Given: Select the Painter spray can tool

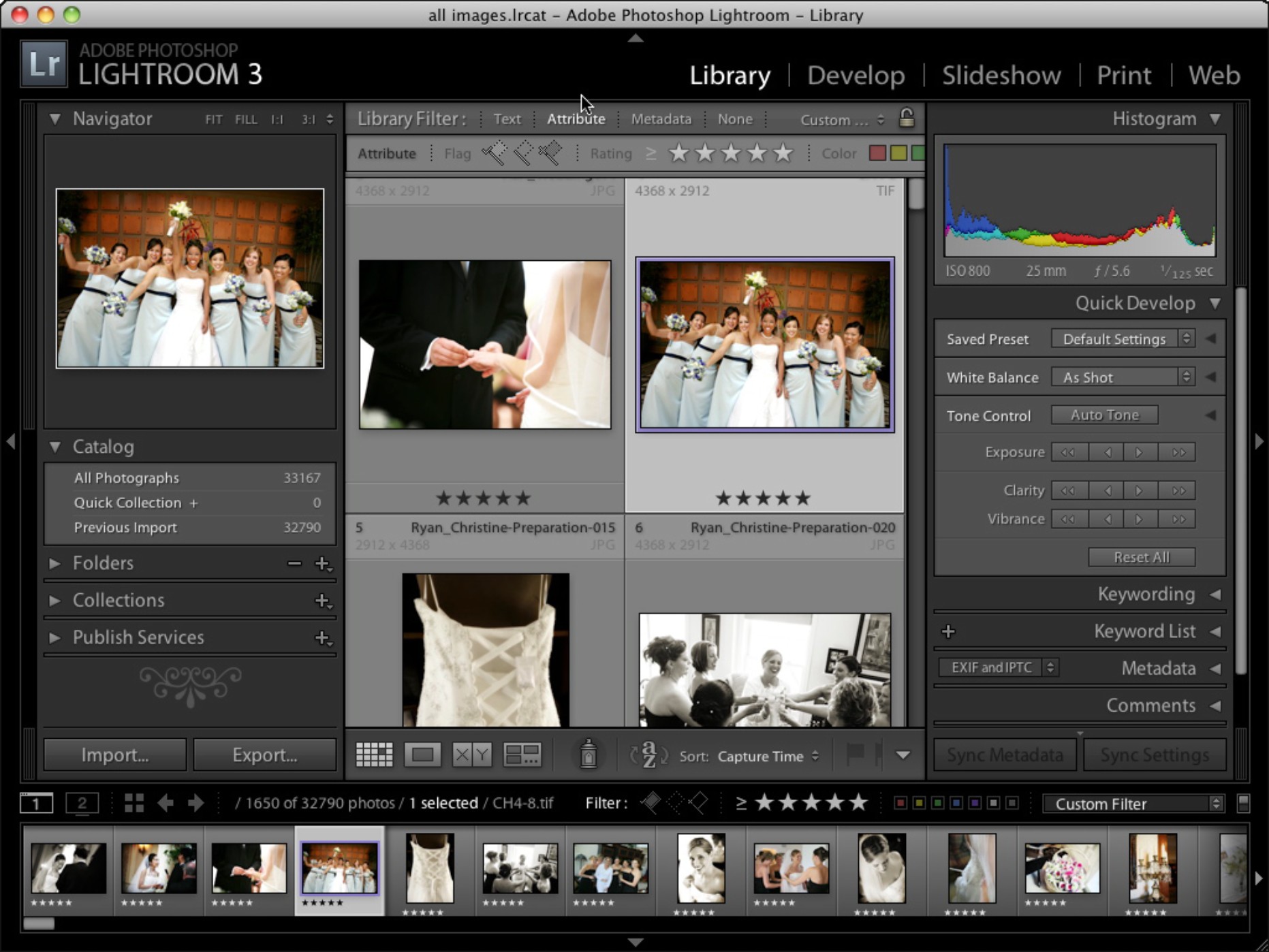Looking at the screenshot, I should pos(588,754).
